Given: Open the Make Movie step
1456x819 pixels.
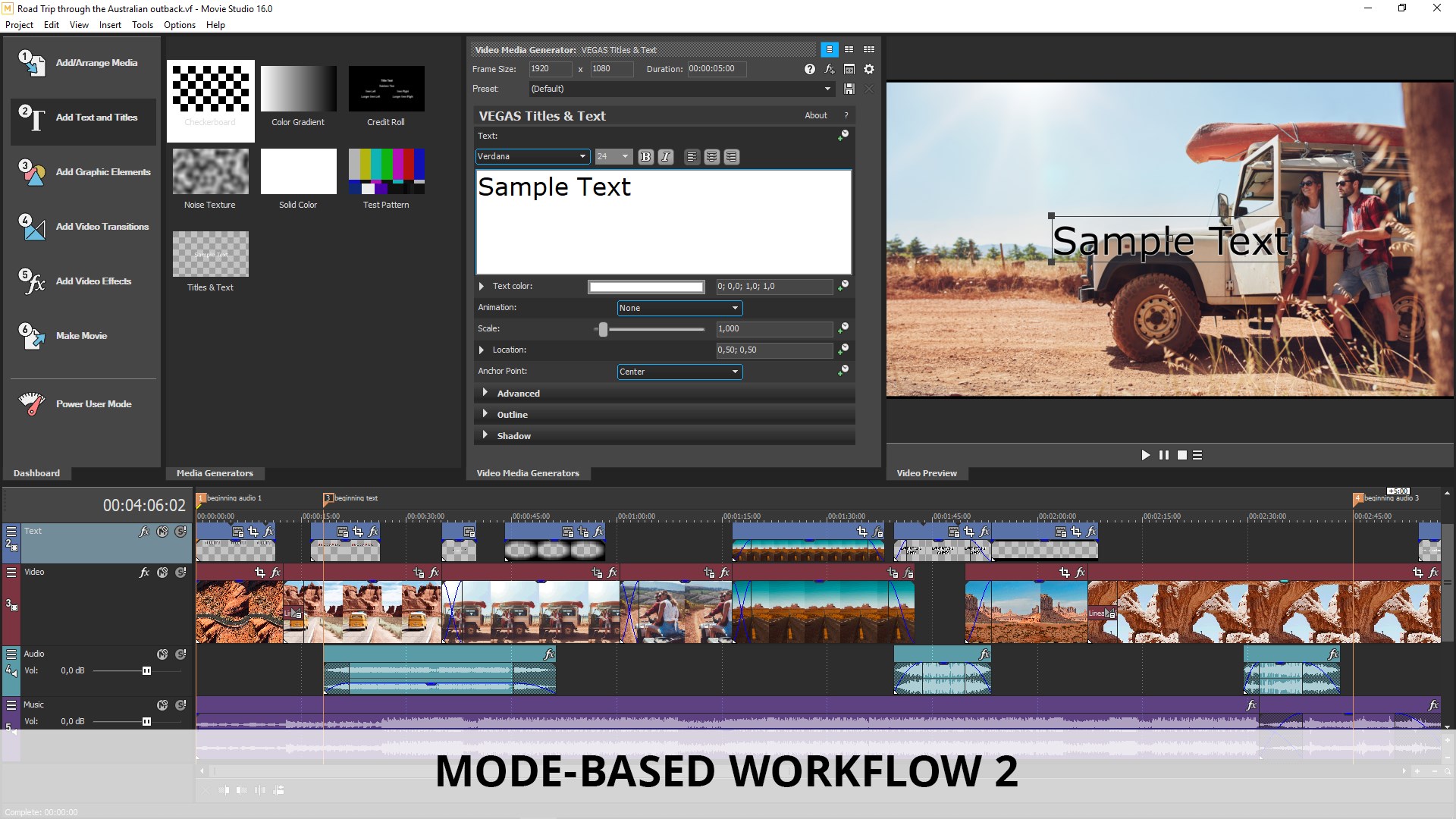Looking at the screenshot, I should click(x=81, y=336).
